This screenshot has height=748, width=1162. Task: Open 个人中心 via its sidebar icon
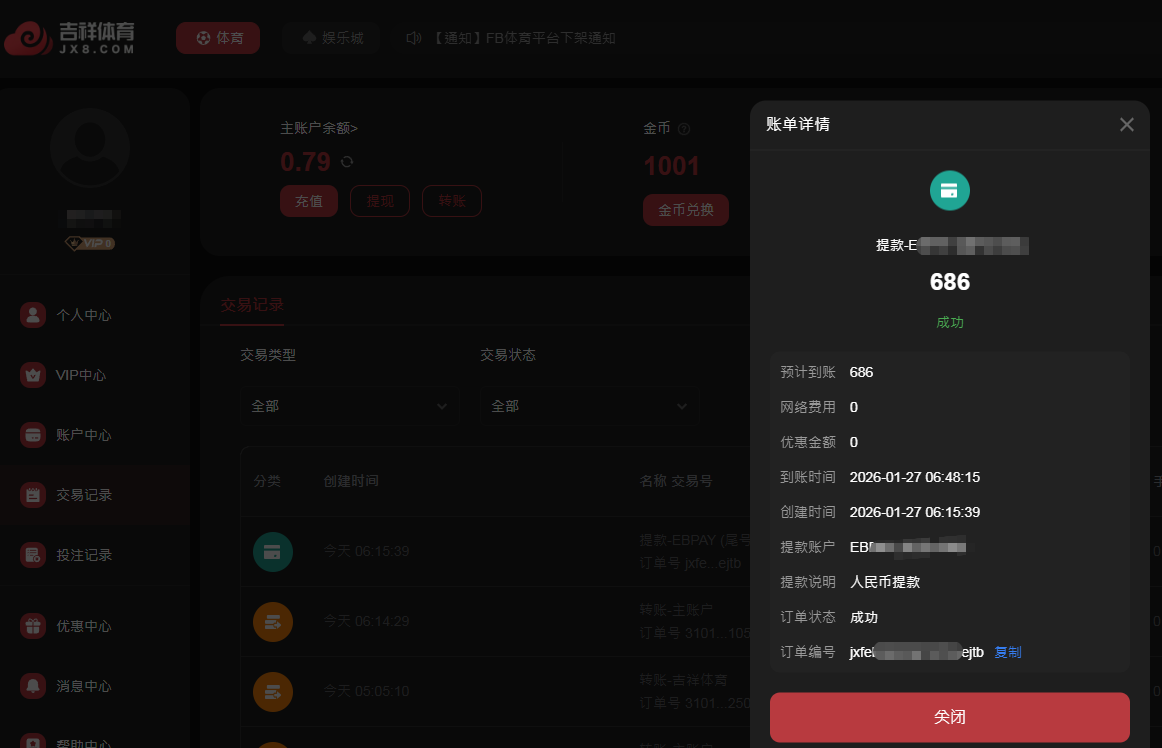click(x=31, y=314)
